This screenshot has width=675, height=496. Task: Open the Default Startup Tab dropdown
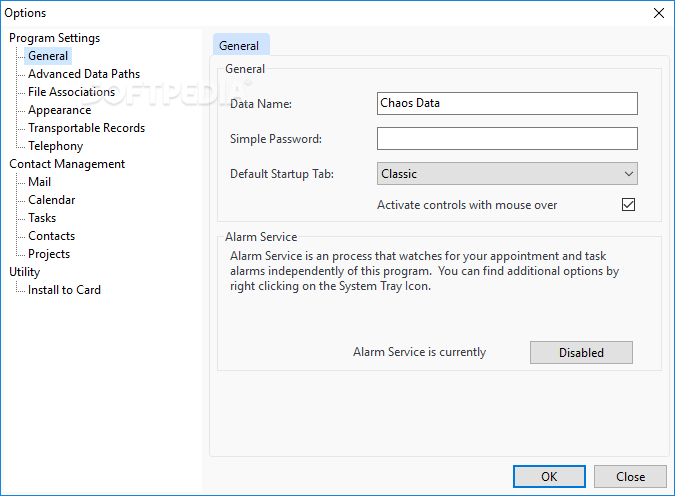pos(507,174)
